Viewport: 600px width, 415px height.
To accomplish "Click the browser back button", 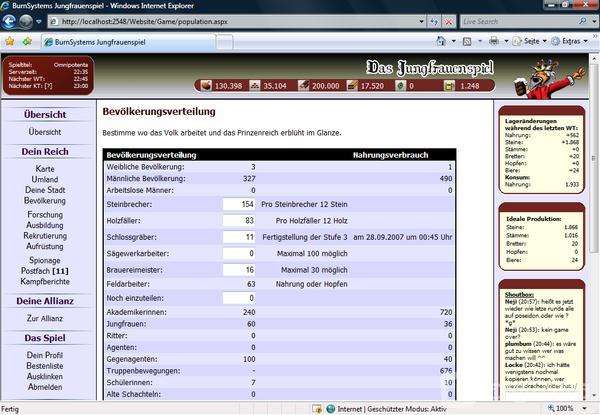I will [x=11, y=20].
